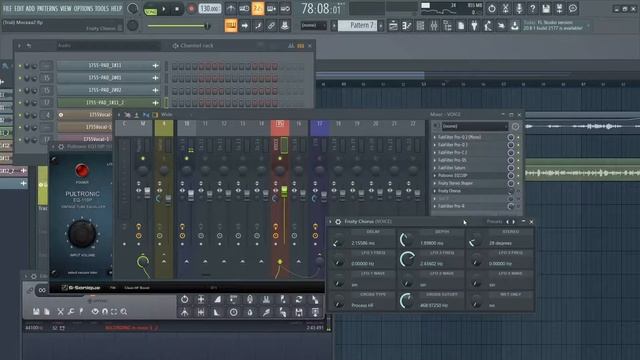Click the chat bubble news icon
Screen dimensions: 640x360
573,9
